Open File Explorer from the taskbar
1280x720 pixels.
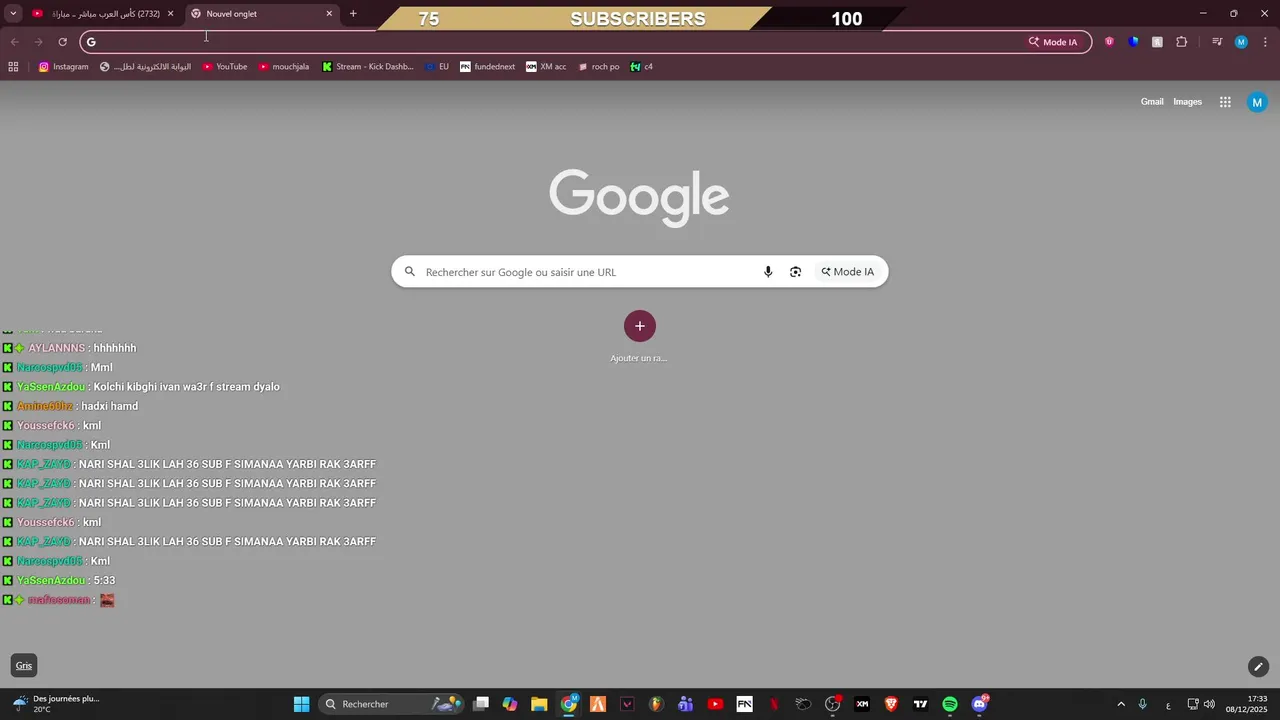(539, 704)
